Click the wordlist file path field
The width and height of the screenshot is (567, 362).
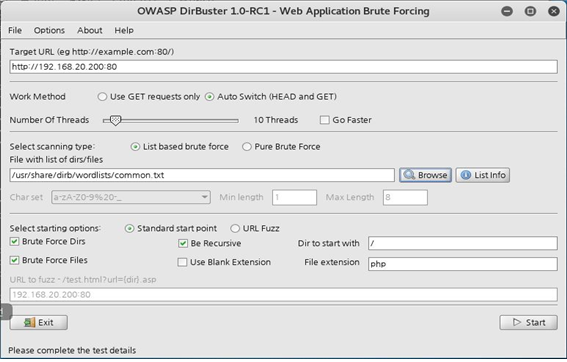(202, 175)
